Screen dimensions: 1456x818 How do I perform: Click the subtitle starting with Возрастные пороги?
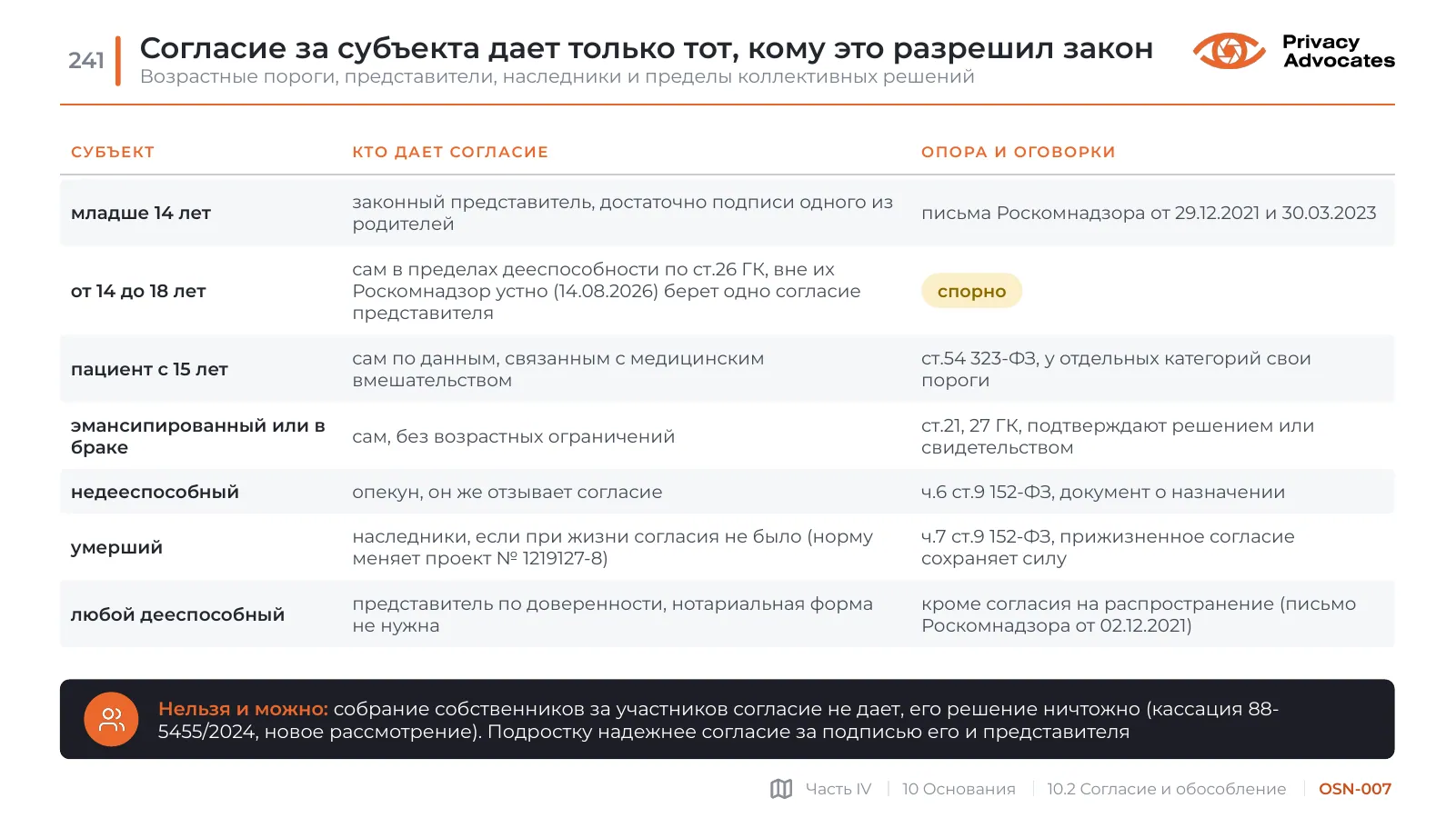[x=557, y=76]
